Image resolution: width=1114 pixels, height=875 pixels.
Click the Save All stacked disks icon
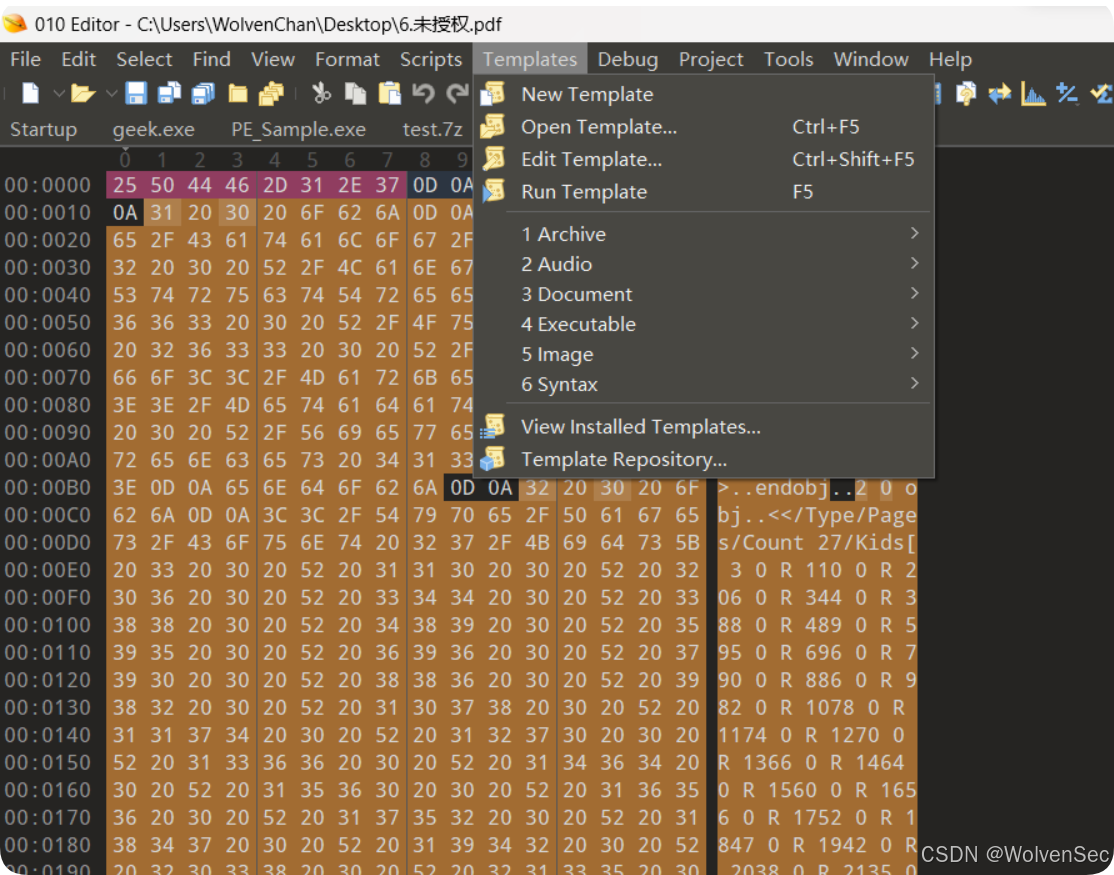203,93
